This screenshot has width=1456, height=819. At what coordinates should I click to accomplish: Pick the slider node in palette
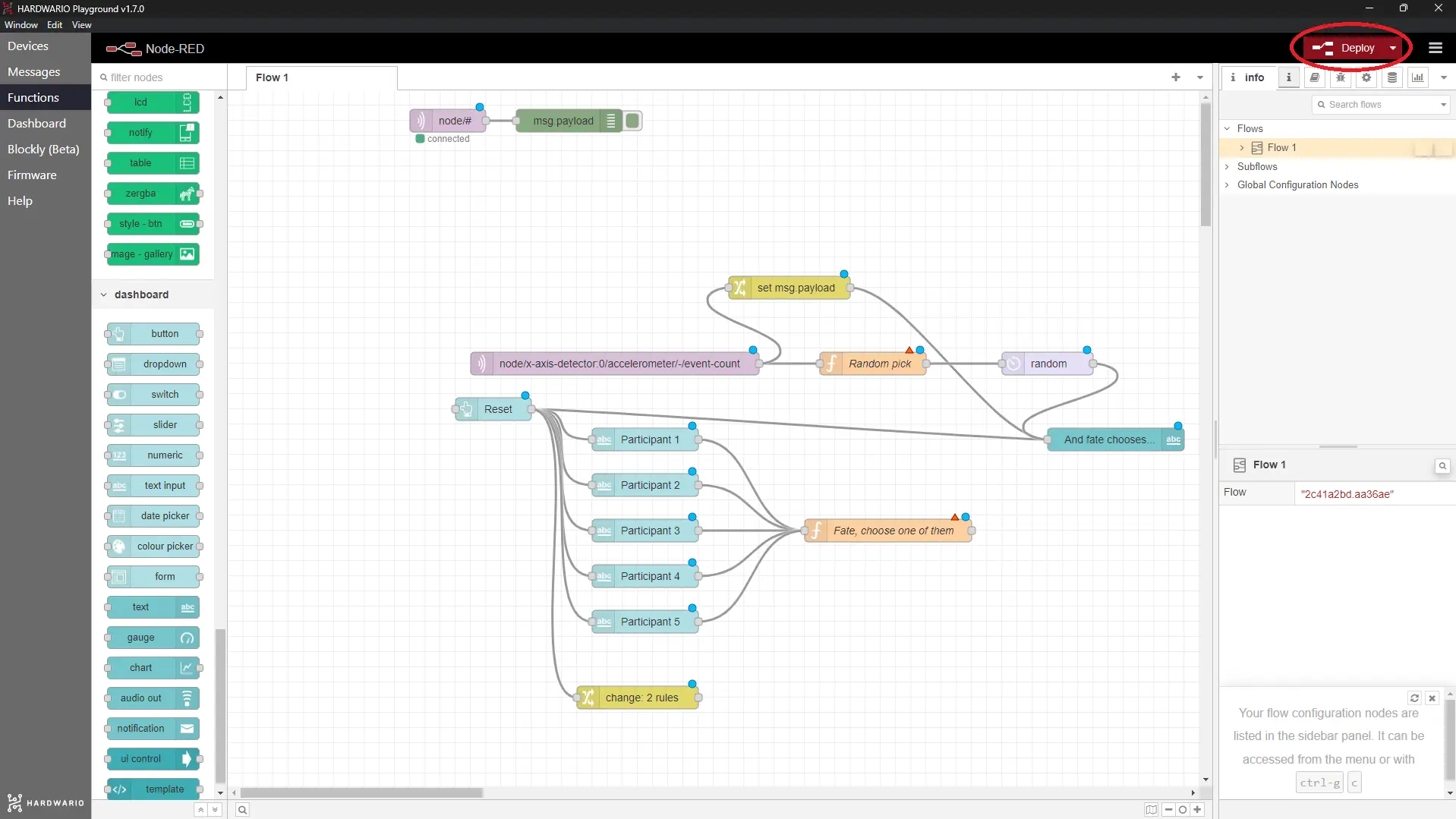click(153, 425)
